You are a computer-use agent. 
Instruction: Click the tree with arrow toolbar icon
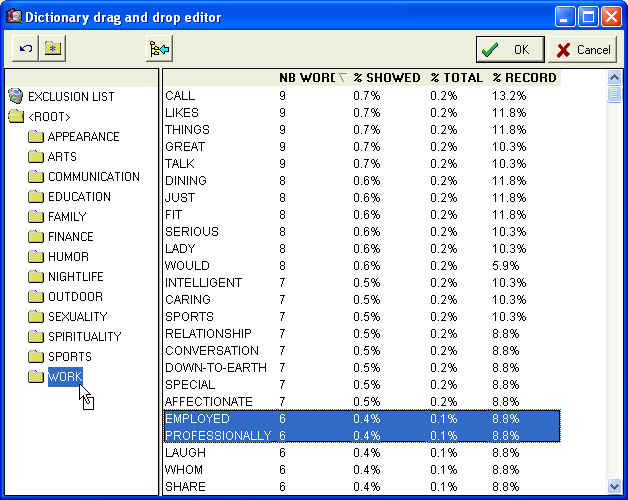coord(159,48)
